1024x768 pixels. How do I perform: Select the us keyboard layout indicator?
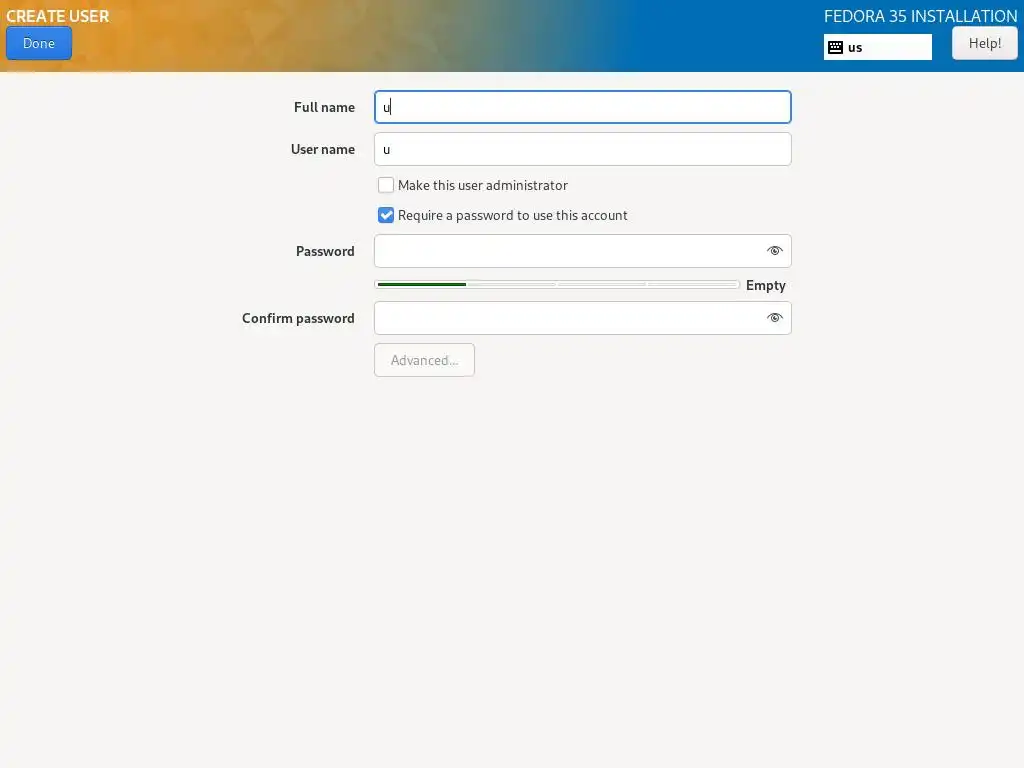pos(877,47)
